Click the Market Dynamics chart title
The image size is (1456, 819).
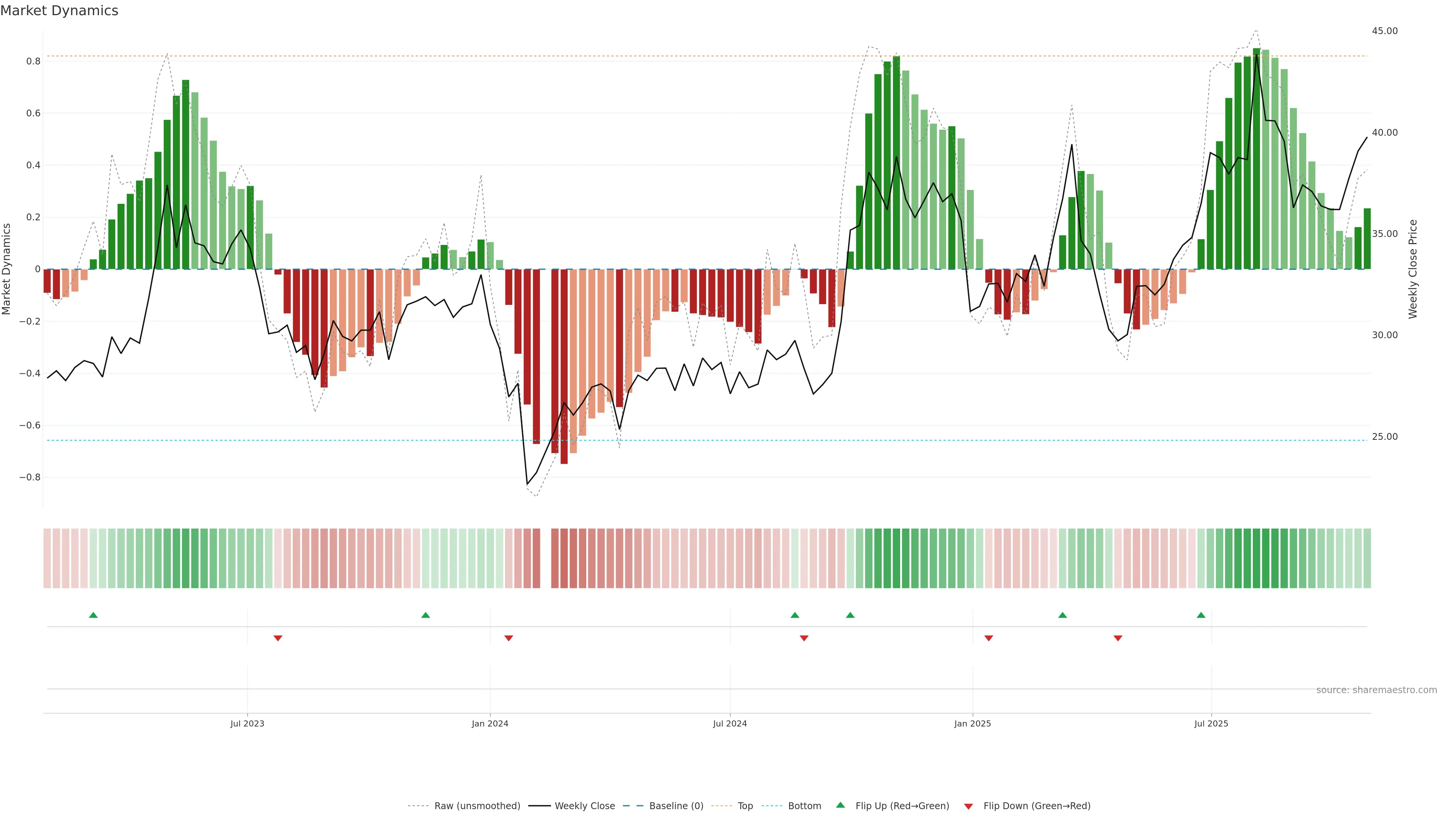(60, 11)
